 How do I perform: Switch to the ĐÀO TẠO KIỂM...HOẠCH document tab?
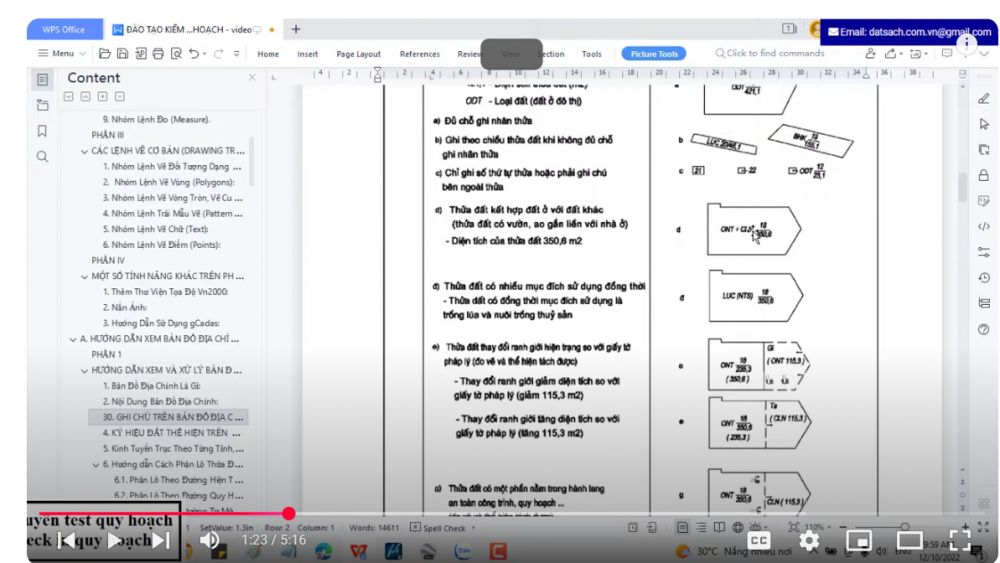[191, 29]
